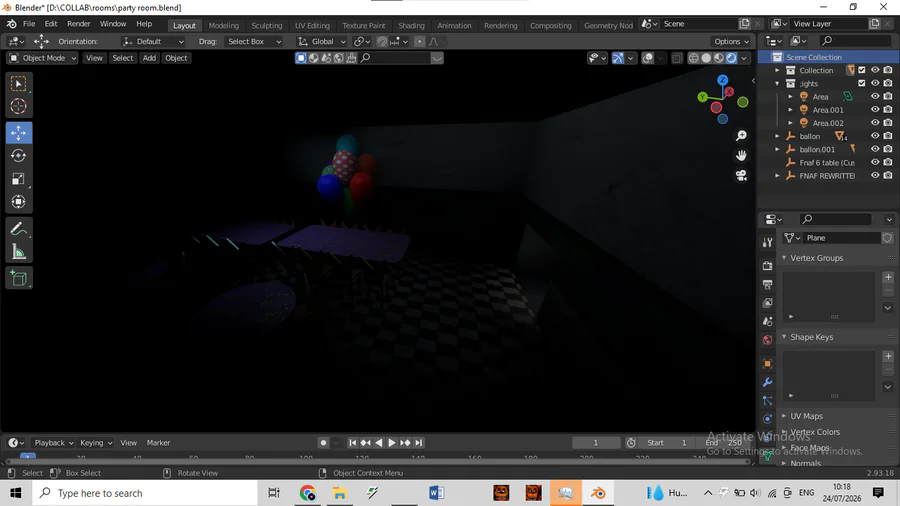Open the timeline Marker menu
The image size is (900, 506).
tap(158, 443)
